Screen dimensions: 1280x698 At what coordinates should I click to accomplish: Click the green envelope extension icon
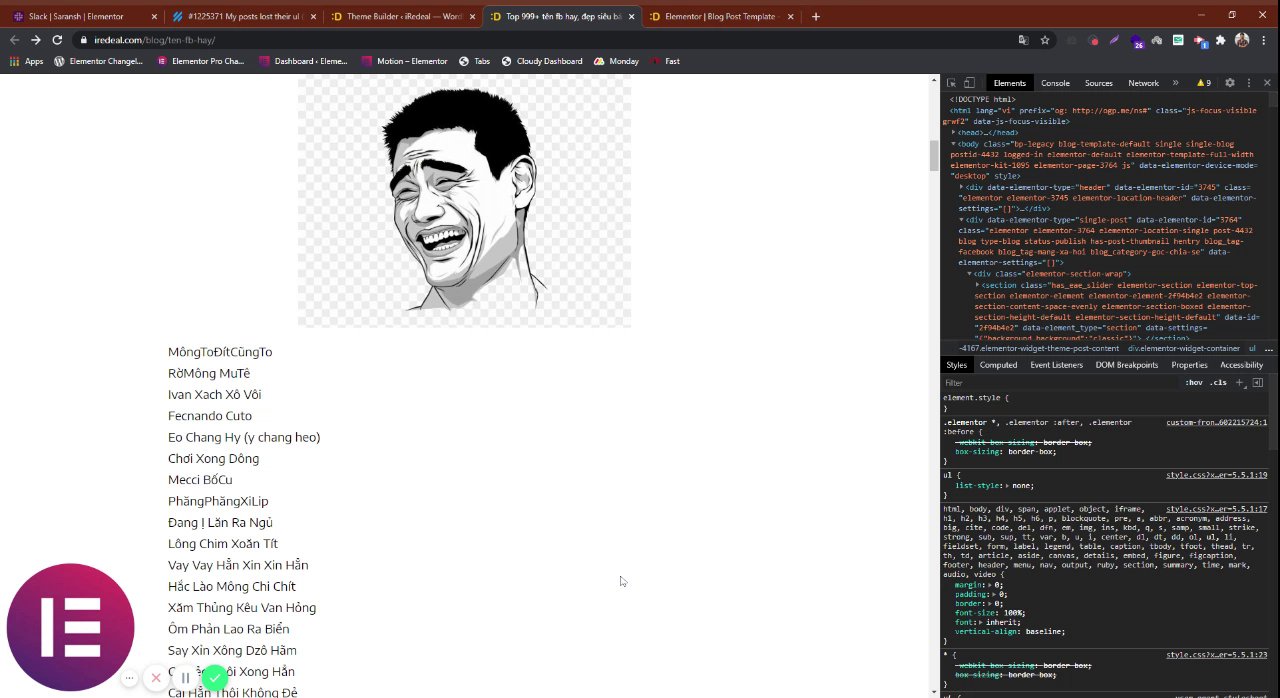click(x=1178, y=40)
